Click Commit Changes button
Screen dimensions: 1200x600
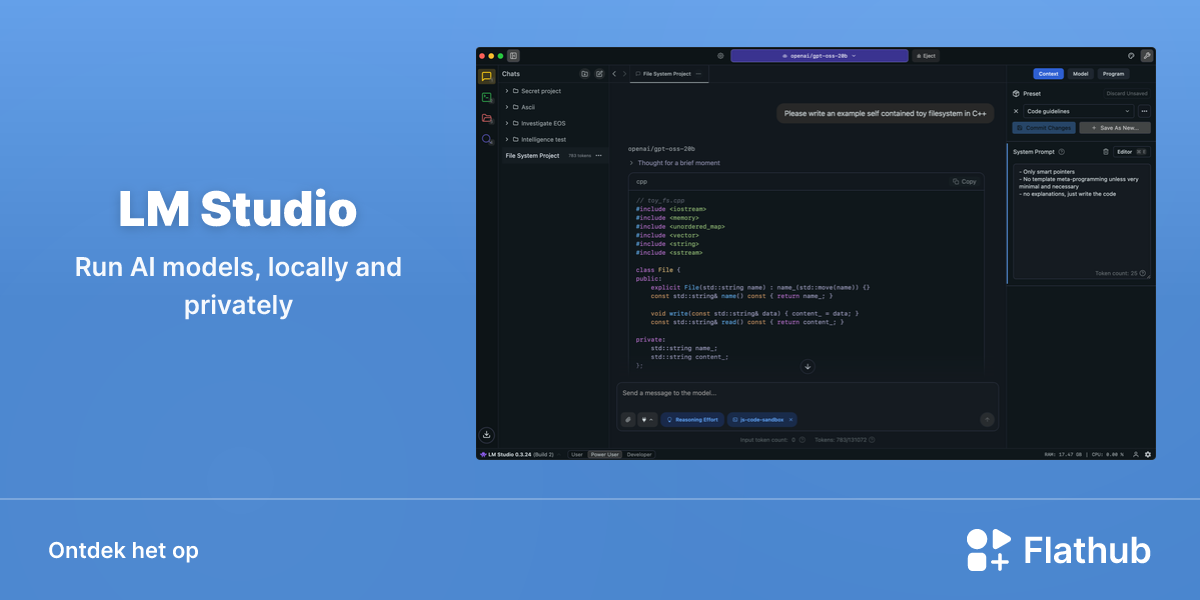point(1044,128)
